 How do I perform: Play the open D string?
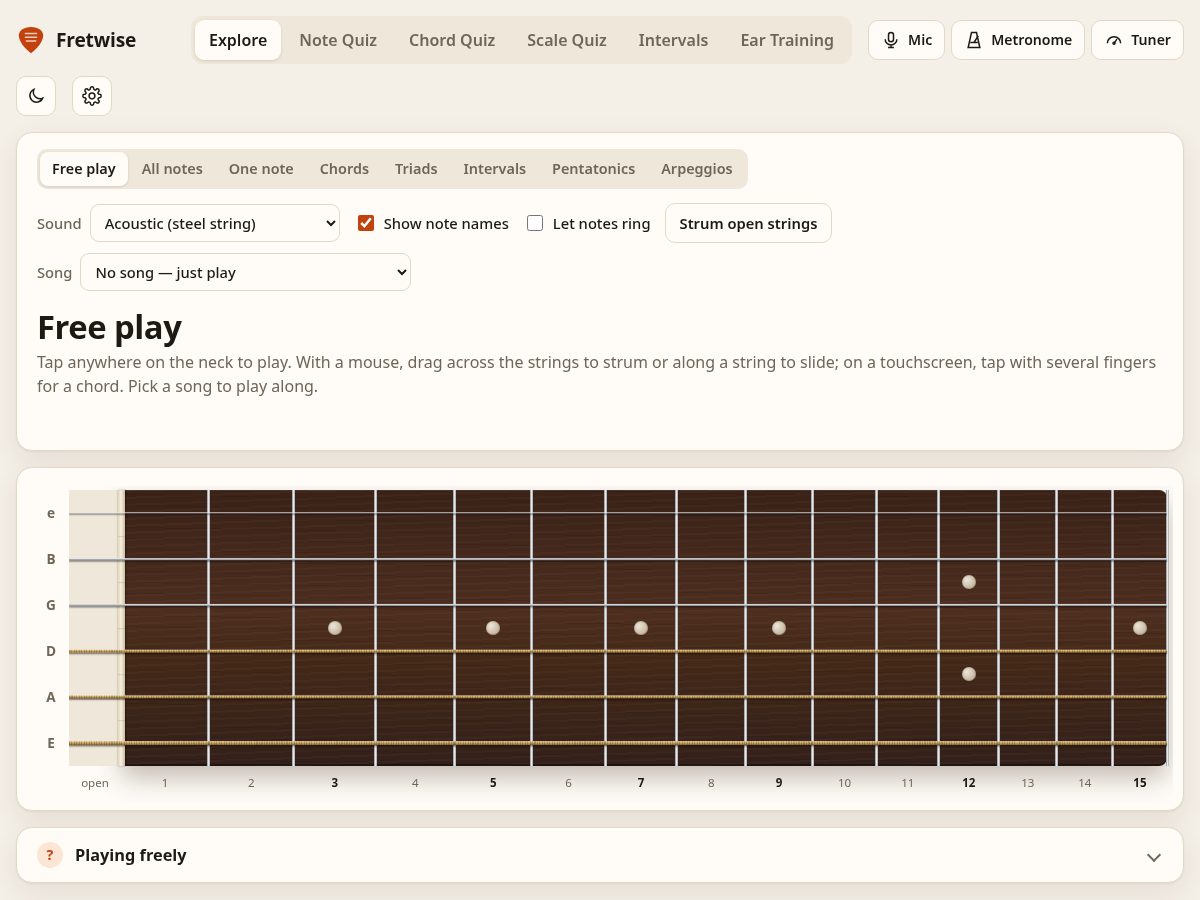(95, 651)
